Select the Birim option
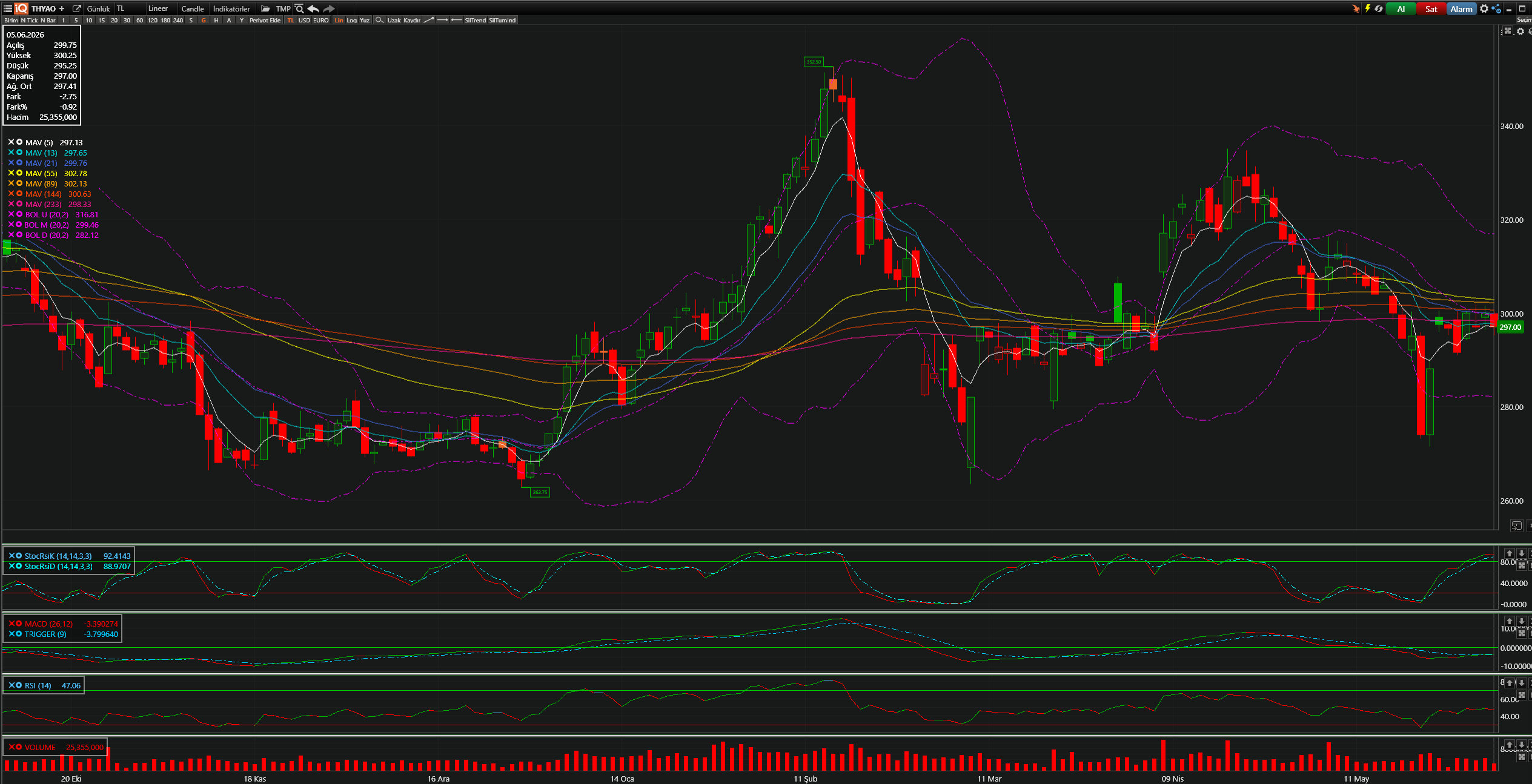The image size is (1532, 784). point(11,20)
